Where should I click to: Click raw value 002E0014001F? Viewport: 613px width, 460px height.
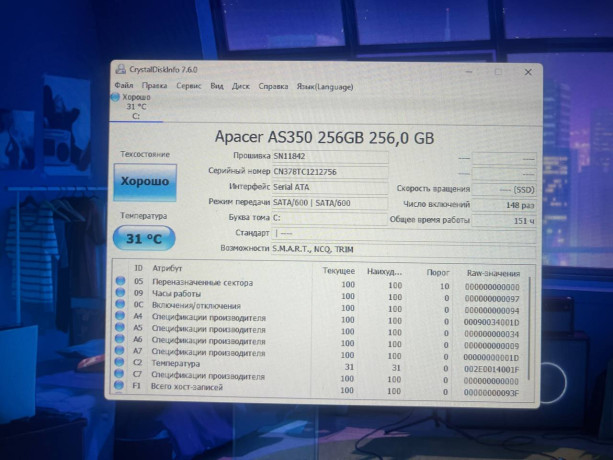click(491, 369)
